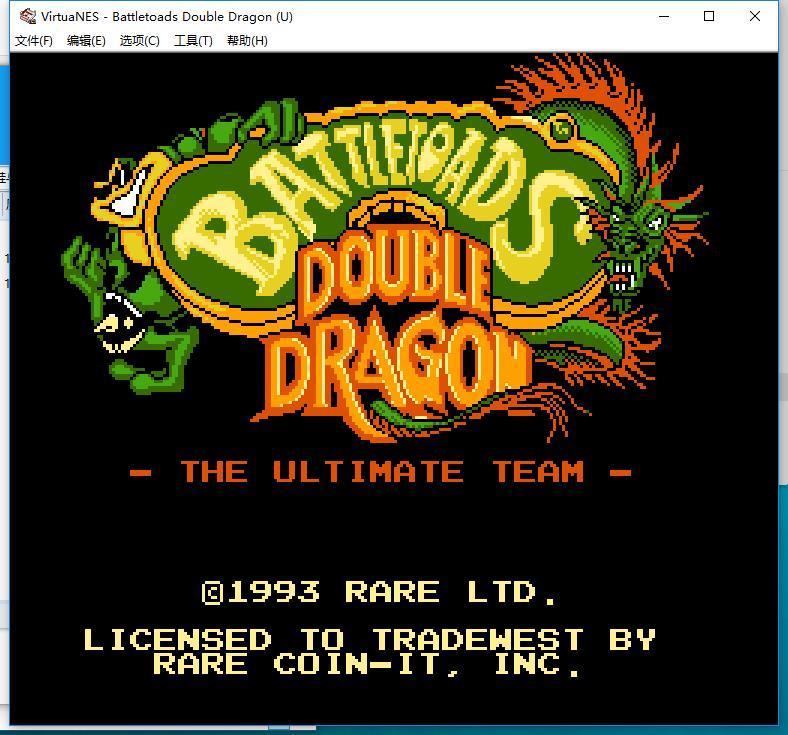Screen dimensions: 788x735
Task: Click the 'LICENSED TO TRADEWEST BY' line
Action: coord(369,640)
